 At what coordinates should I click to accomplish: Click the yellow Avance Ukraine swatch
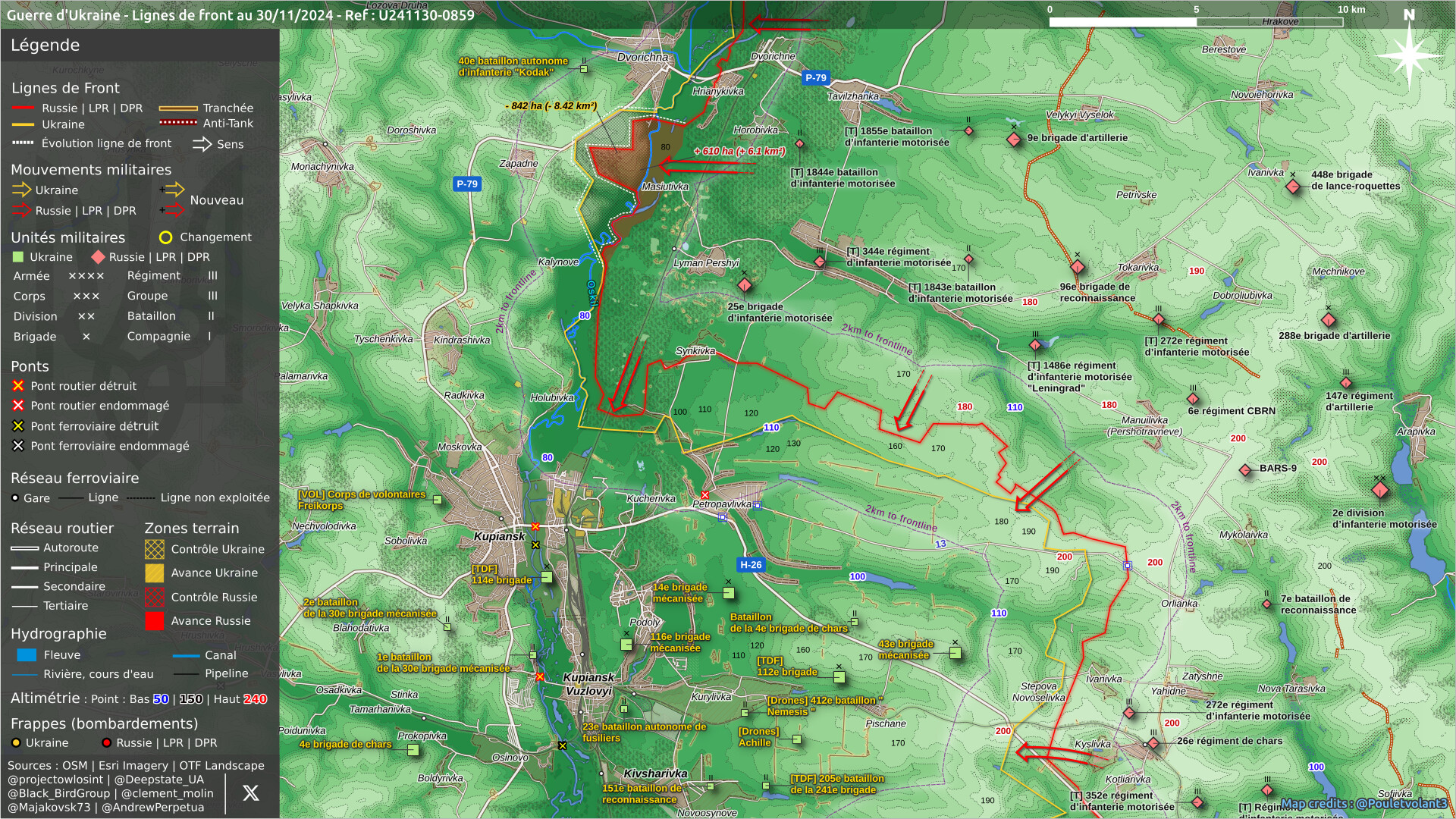155,573
